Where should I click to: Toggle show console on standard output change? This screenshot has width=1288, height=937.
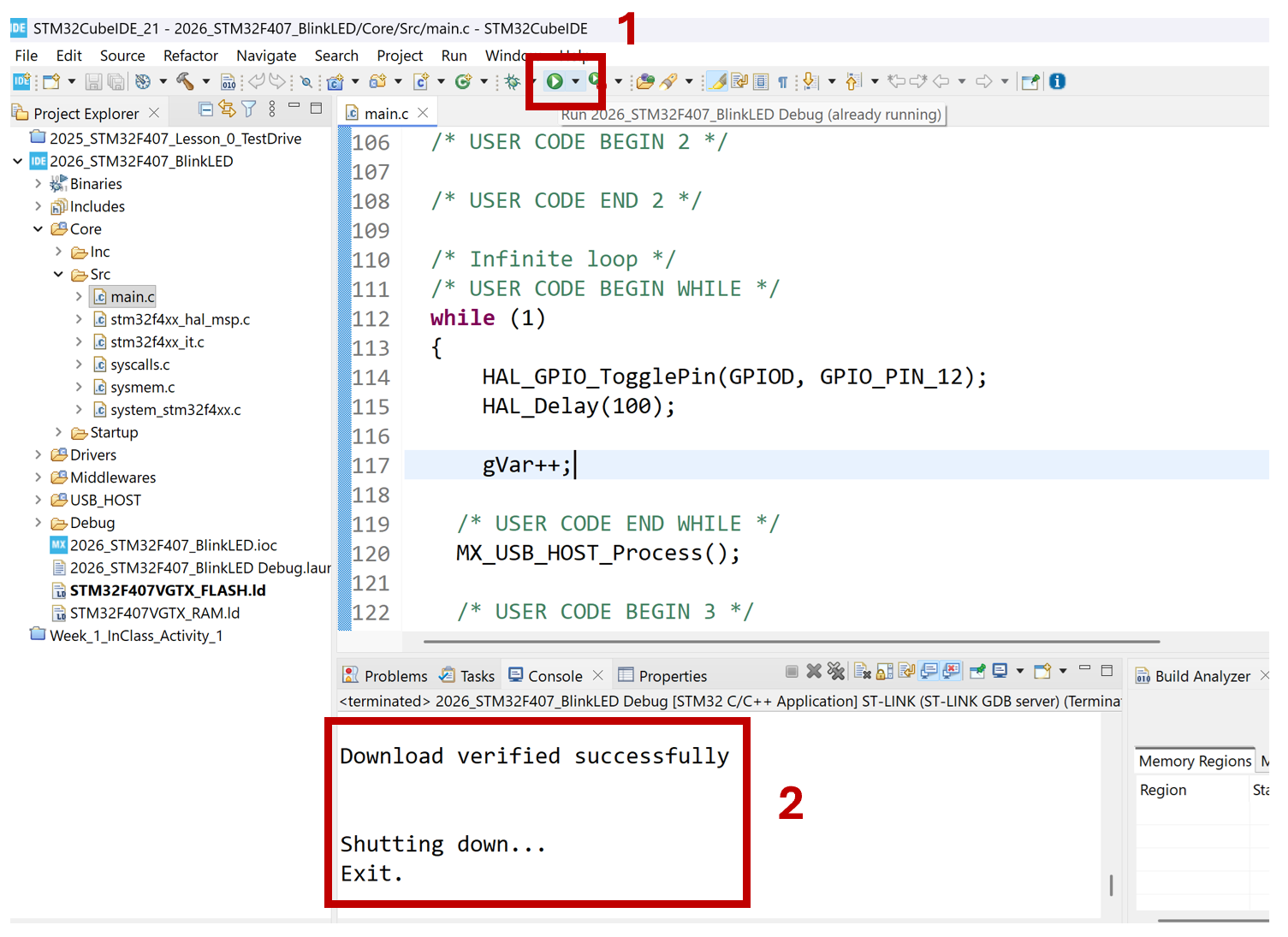pyautogui.click(x=929, y=671)
